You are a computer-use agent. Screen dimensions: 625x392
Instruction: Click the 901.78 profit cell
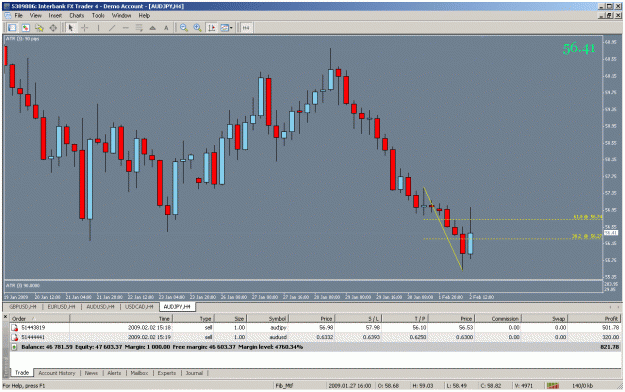(610, 327)
